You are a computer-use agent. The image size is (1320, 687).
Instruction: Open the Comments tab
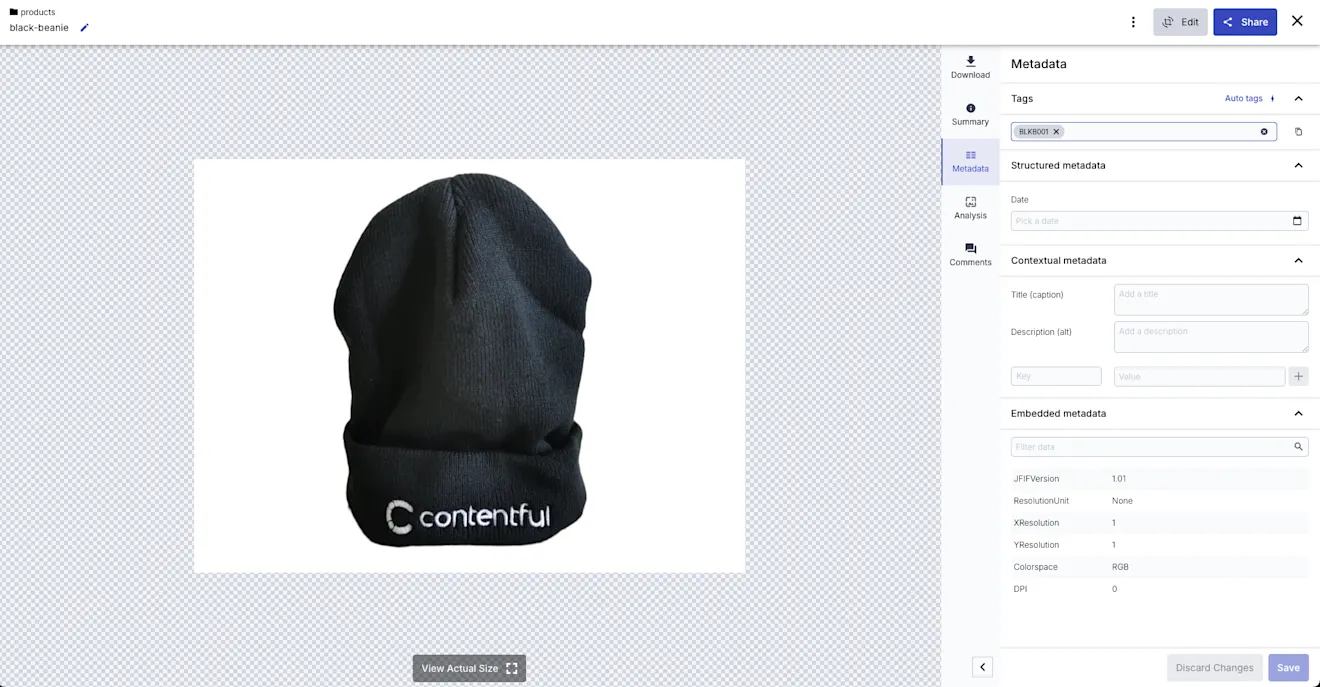point(970,255)
